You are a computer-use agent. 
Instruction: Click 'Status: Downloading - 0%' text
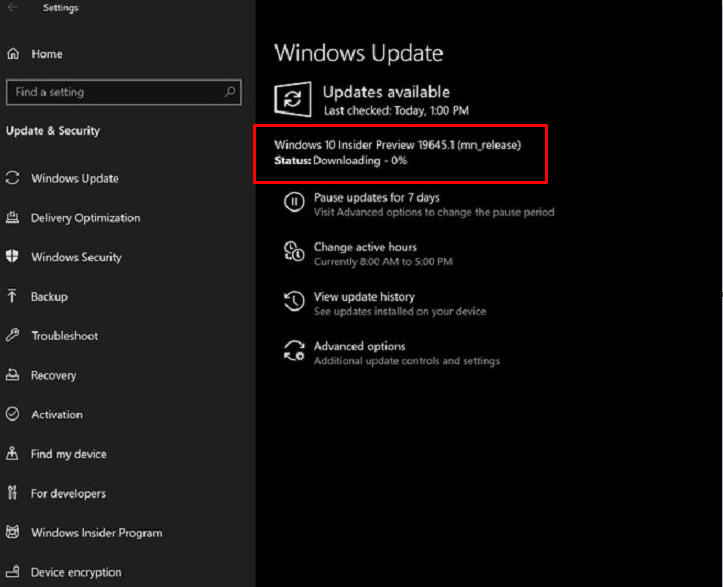click(341, 160)
